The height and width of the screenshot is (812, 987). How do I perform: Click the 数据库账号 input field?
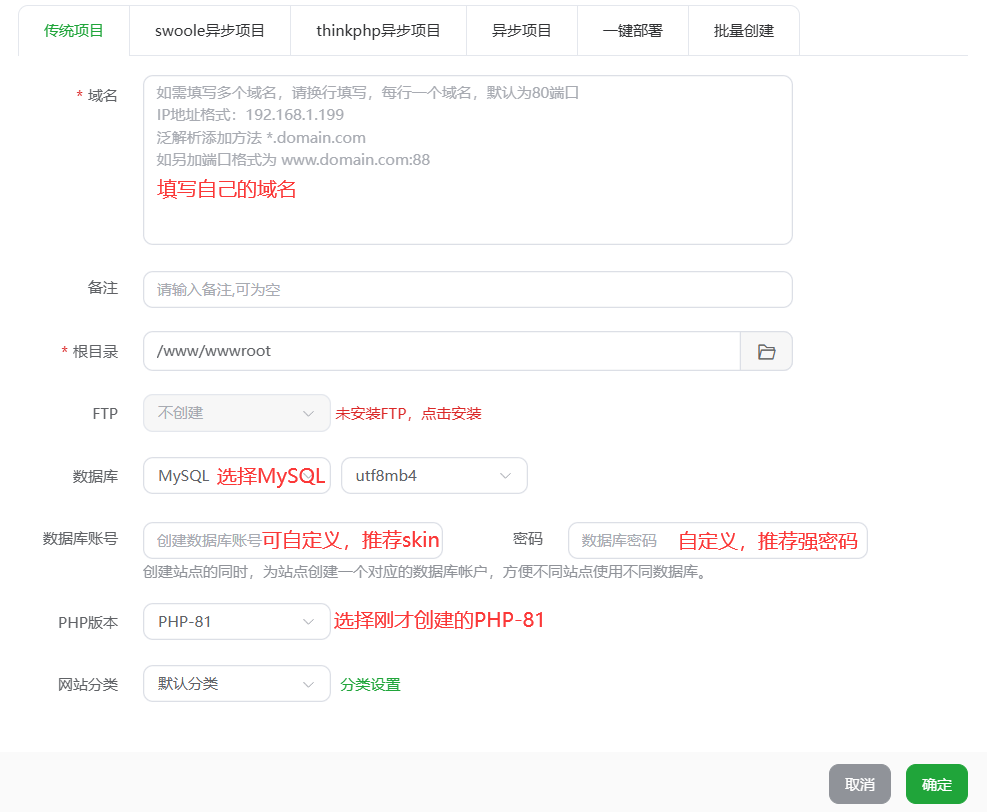[292, 541]
